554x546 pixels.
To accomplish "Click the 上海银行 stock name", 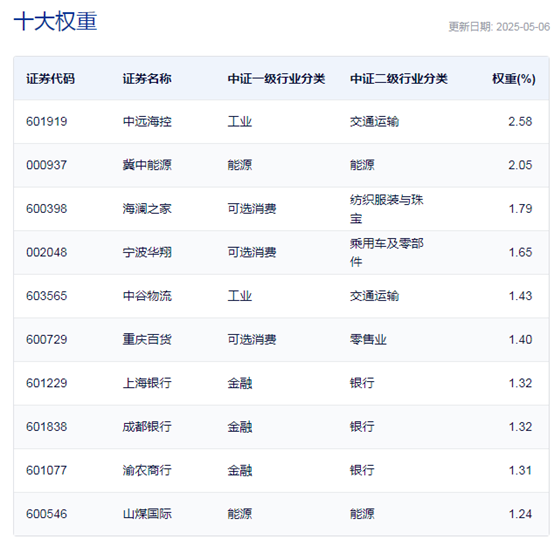I will [x=147, y=383].
